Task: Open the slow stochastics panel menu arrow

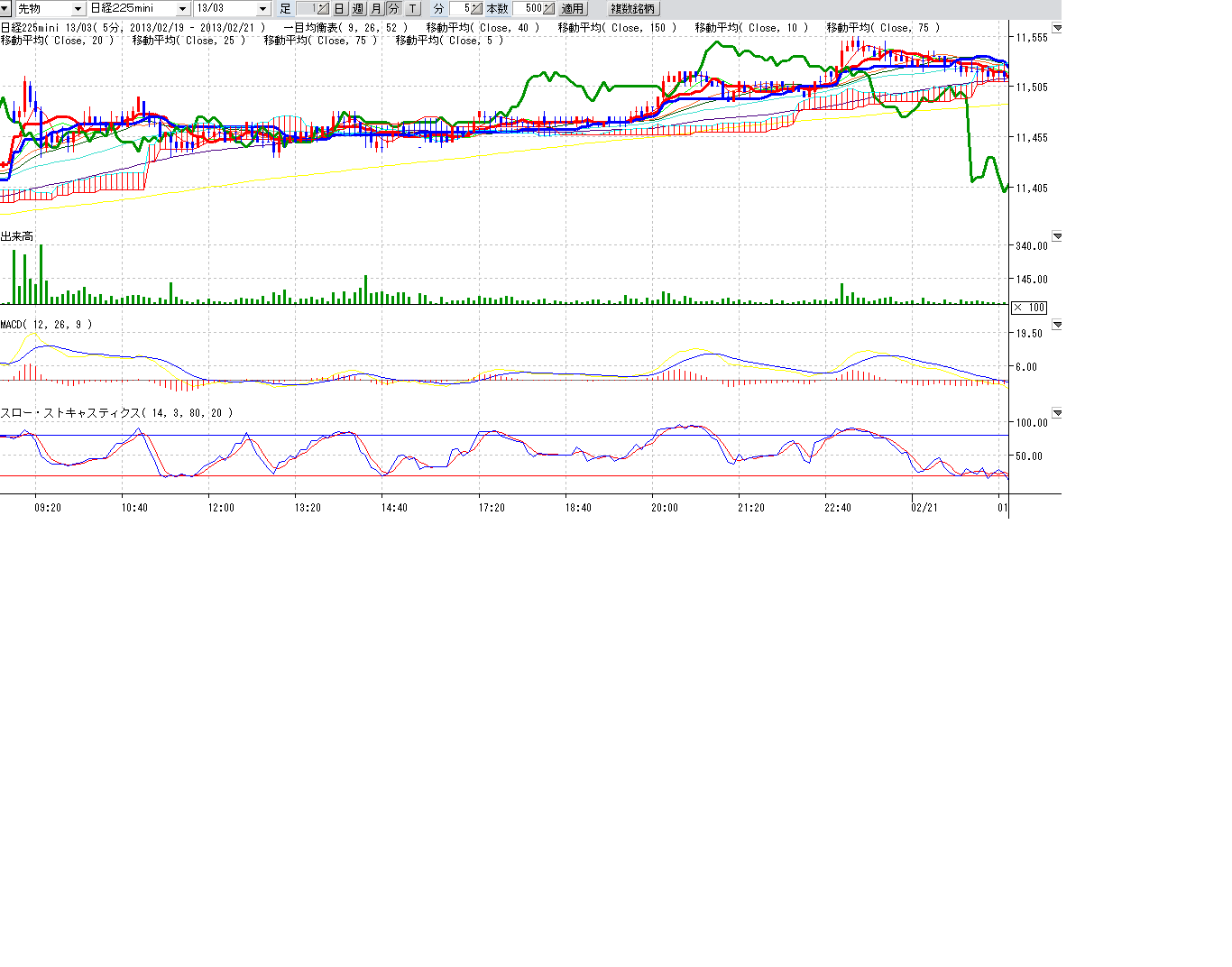Action: [1057, 413]
